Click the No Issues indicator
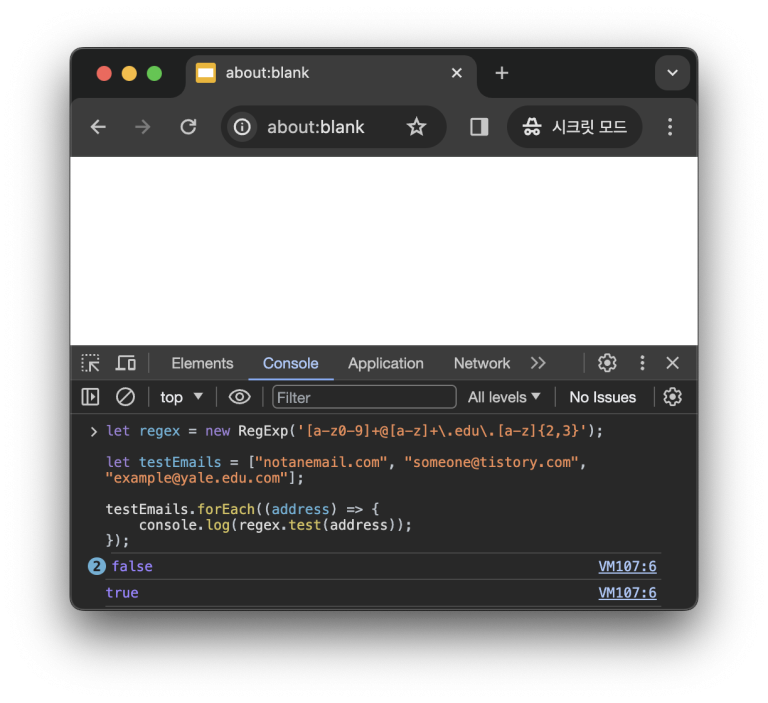 point(602,397)
